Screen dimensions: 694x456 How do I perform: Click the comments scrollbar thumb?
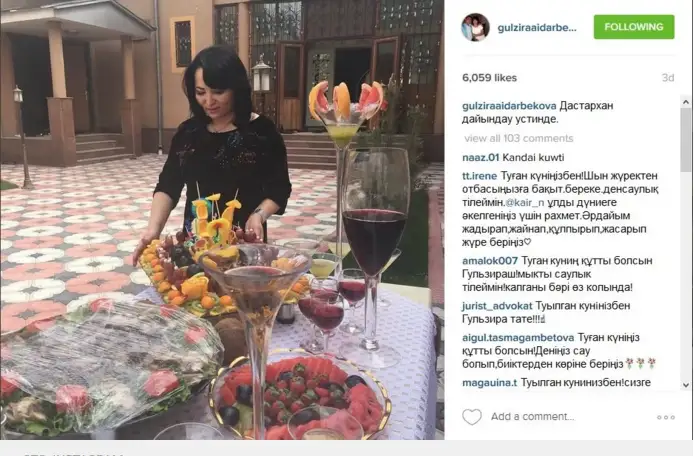(686, 139)
